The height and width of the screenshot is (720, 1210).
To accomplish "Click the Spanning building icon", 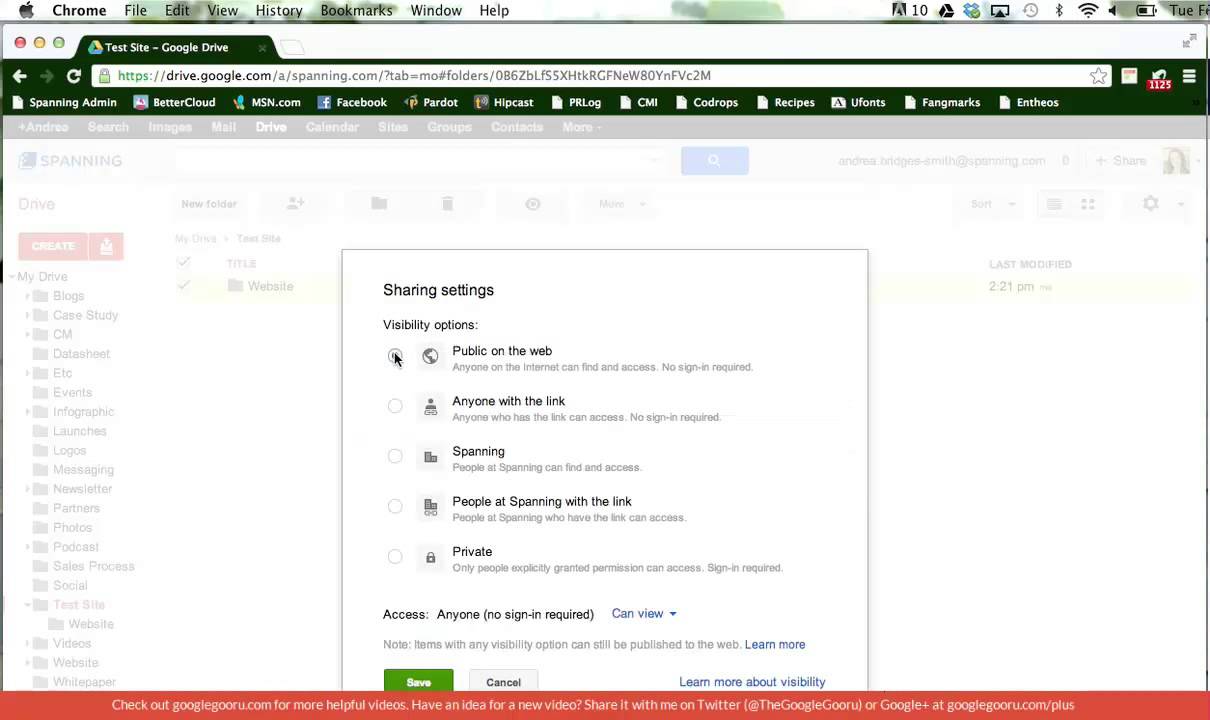I will (x=430, y=457).
